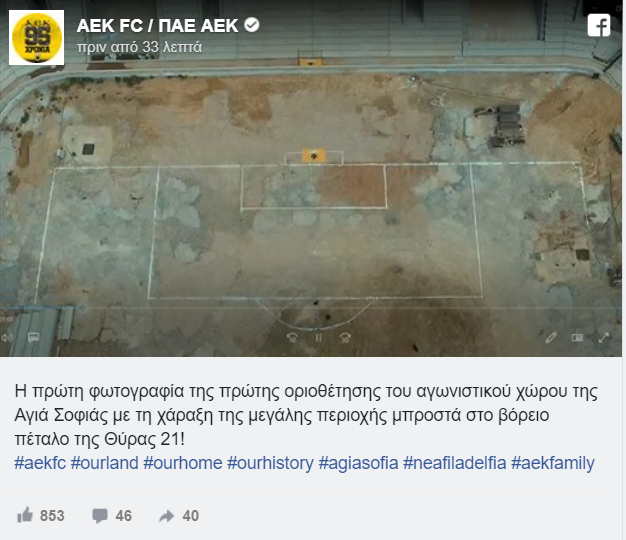Click the verified checkmark badge

pos(252,25)
